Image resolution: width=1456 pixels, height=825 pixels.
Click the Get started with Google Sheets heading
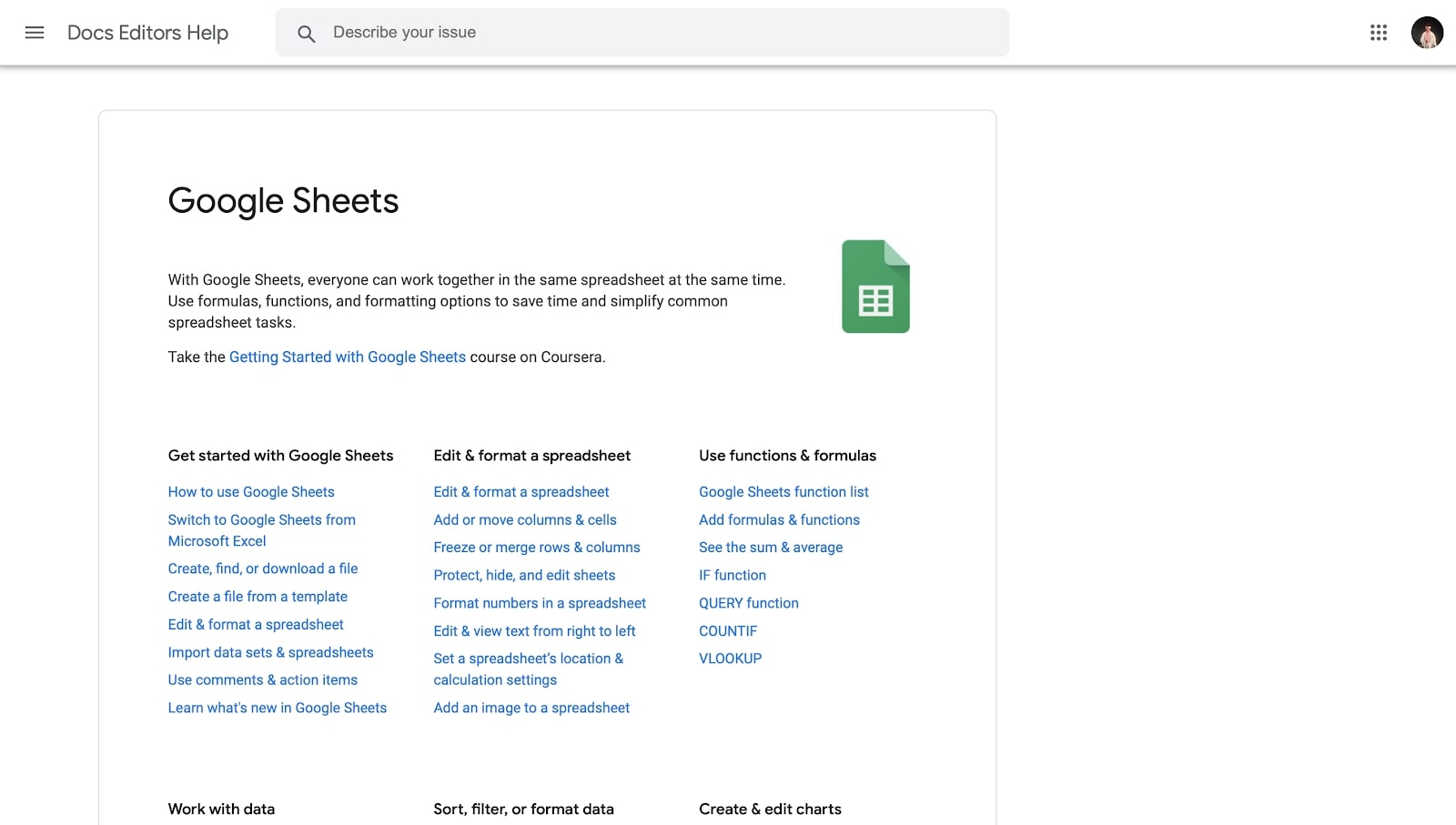point(281,456)
